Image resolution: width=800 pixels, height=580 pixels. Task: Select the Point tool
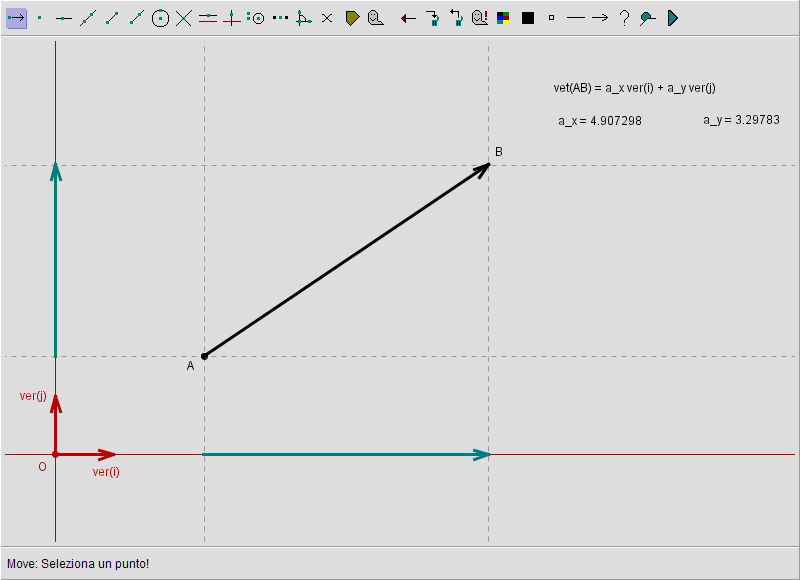[40, 18]
